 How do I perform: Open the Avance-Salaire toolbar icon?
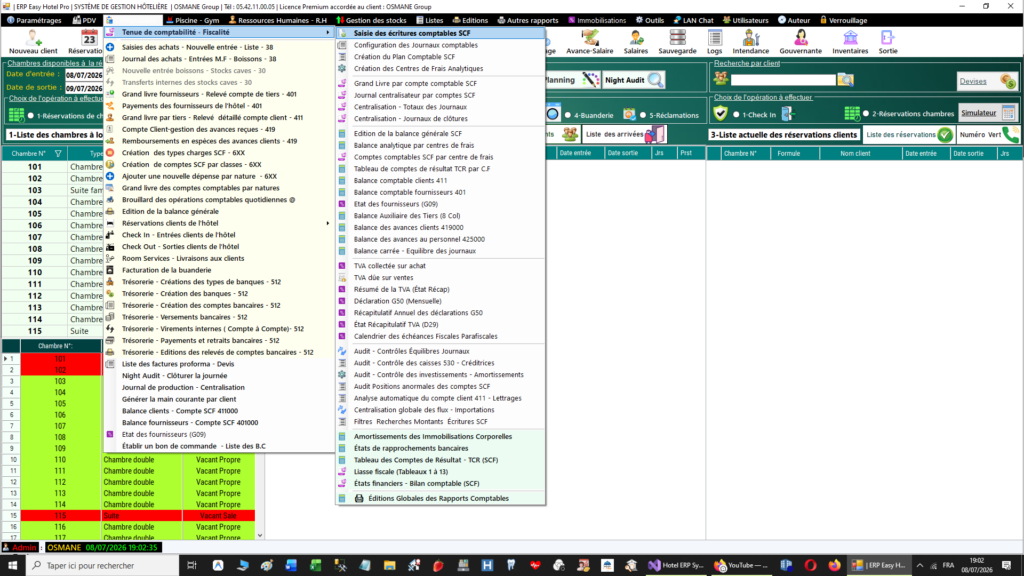click(x=590, y=42)
